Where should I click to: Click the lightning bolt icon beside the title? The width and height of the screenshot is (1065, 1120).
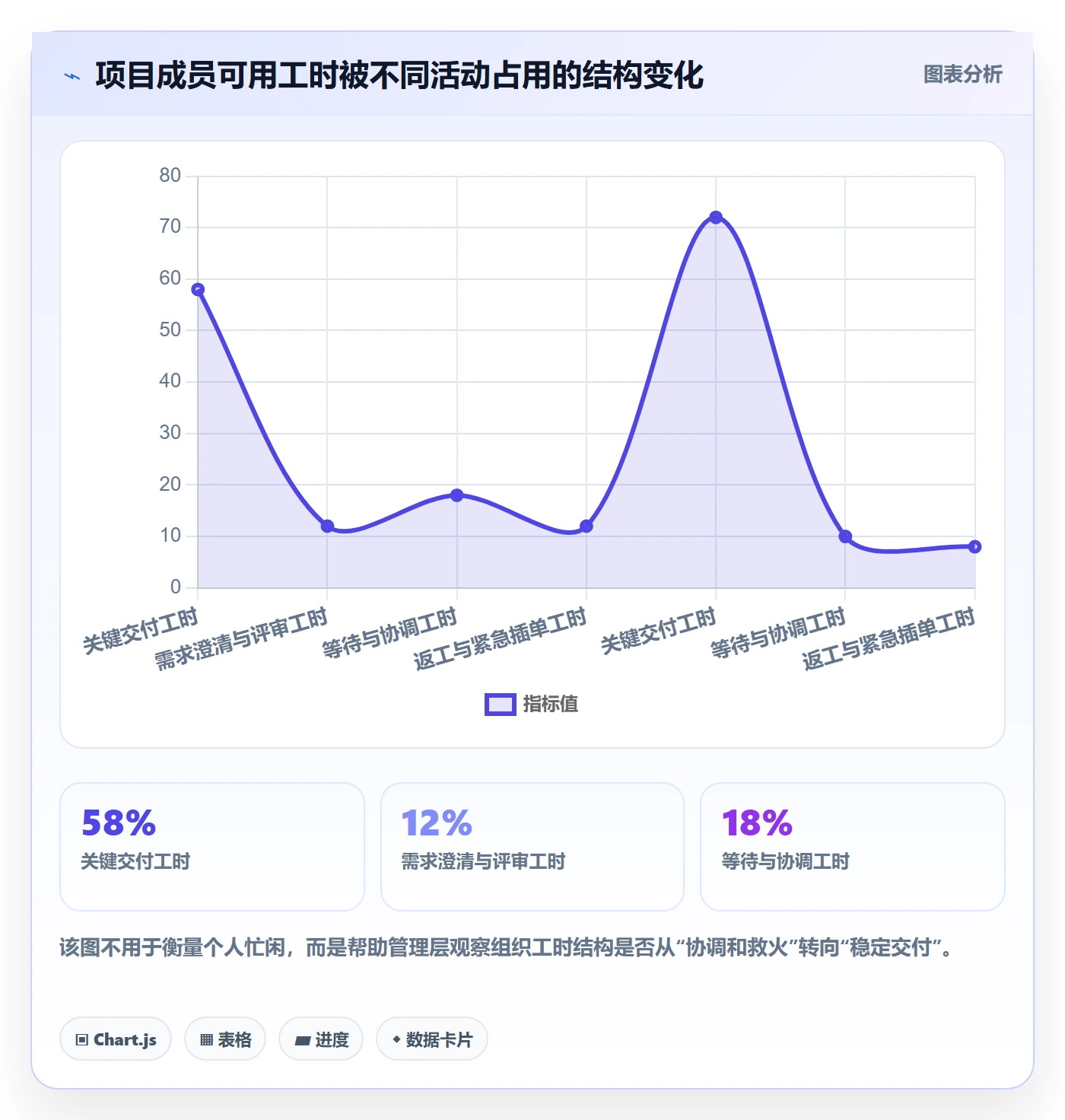point(72,76)
